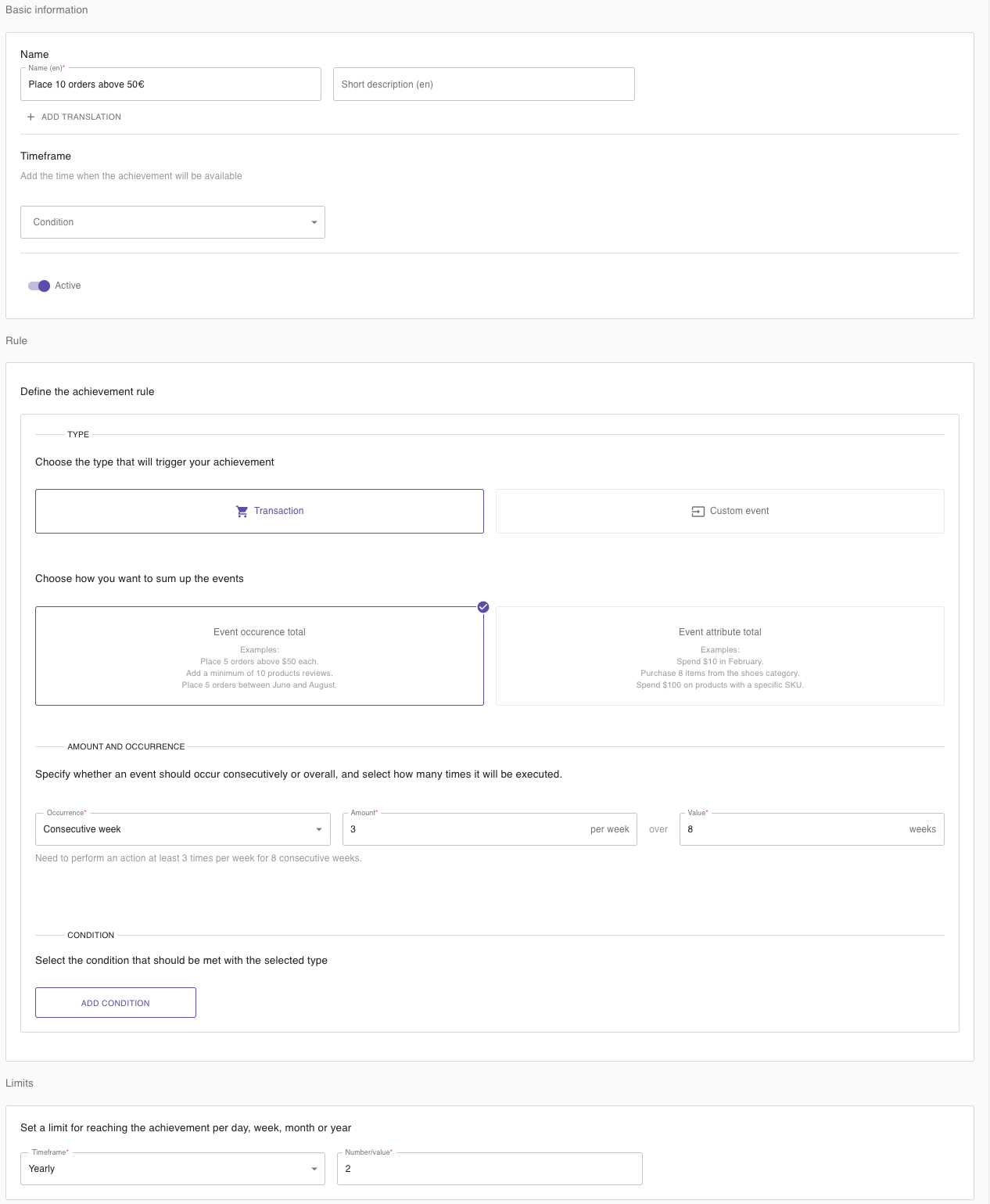Image resolution: width=990 pixels, height=1204 pixels.
Task: Click the plus icon beside Add Translation
Action: [30, 117]
